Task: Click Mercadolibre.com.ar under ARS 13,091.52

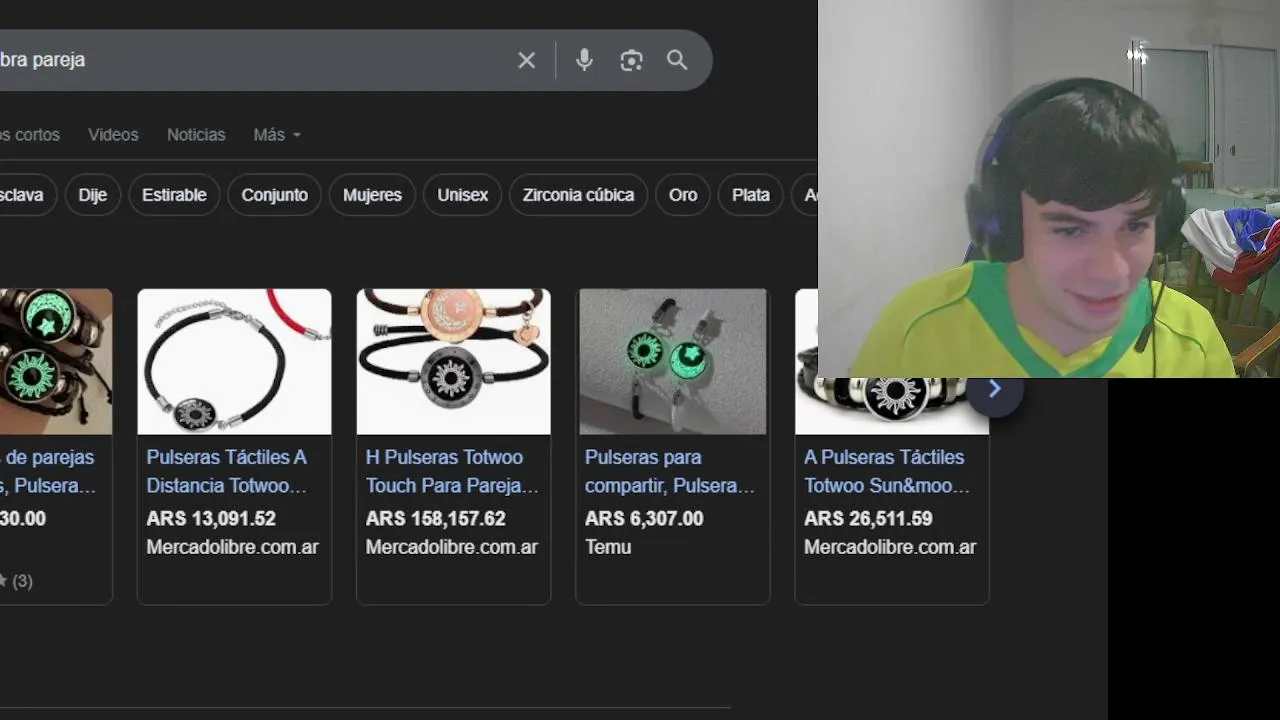Action: coord(233,547)
